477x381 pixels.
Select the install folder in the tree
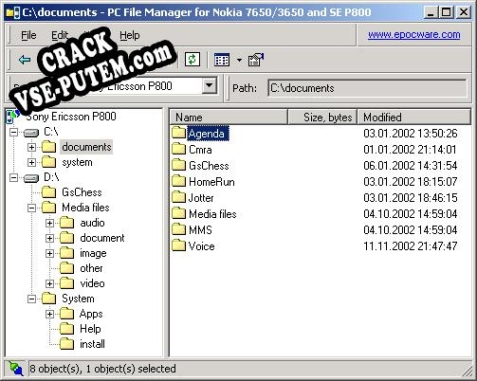pos(92,344)
